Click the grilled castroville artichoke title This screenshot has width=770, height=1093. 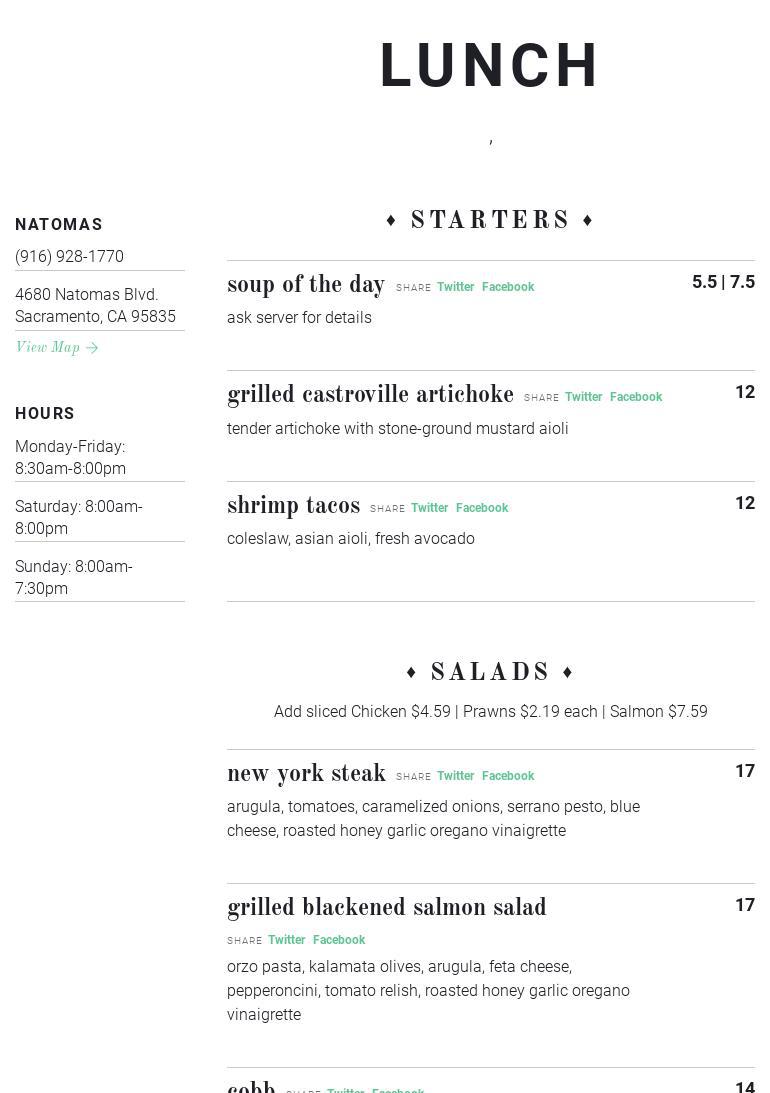370,395
